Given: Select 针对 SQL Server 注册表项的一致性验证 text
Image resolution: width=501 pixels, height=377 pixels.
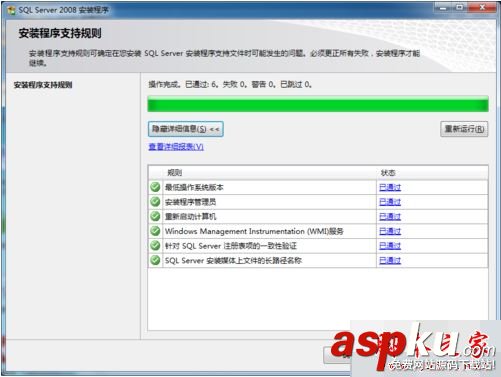Looking at the screenshot, I should pyautogui.click(x=231, y=246).
